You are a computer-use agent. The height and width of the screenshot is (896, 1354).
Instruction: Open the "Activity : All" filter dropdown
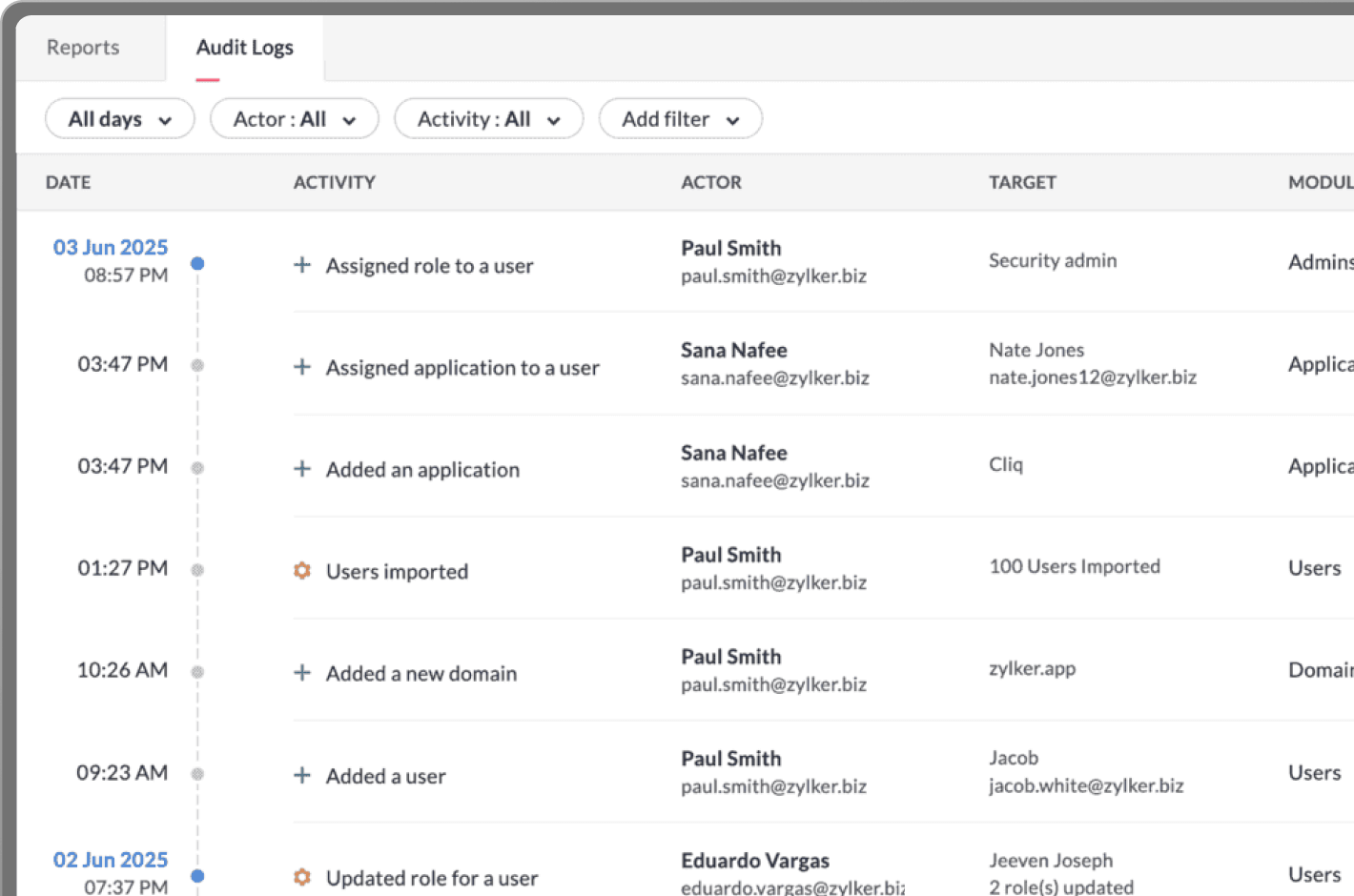pyautogui.click(x=488, y=118)
